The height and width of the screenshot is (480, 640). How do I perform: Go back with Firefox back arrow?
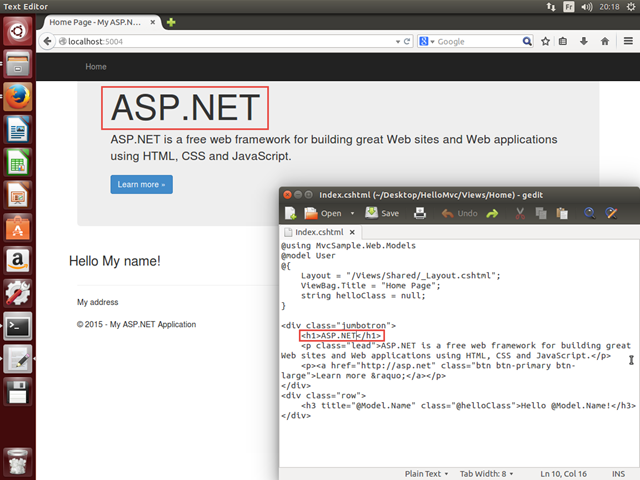pos(47,41)
